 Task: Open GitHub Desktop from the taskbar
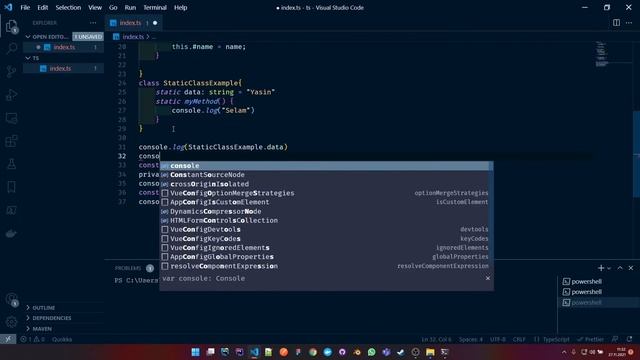[342, 352]
